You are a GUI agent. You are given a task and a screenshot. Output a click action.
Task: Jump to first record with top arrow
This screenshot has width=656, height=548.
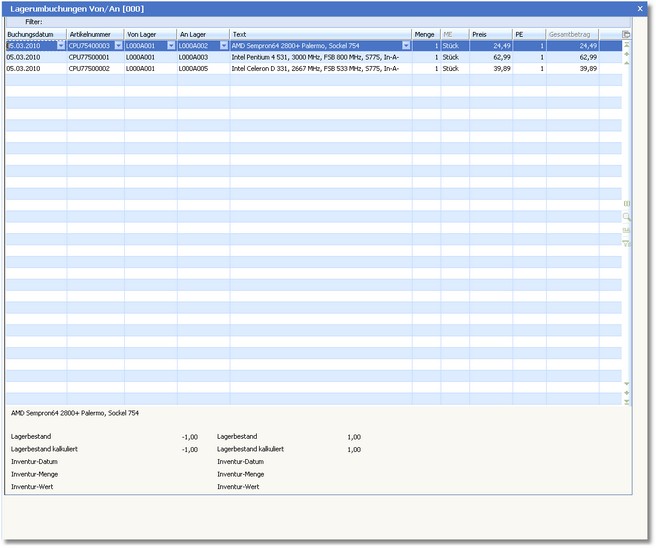click(x=626, y=45)
